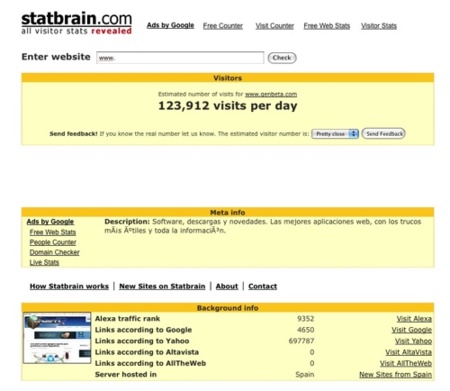Click the Description label in Meta info
This screenshot has width=450, height=391.
[x=127, y=222]
